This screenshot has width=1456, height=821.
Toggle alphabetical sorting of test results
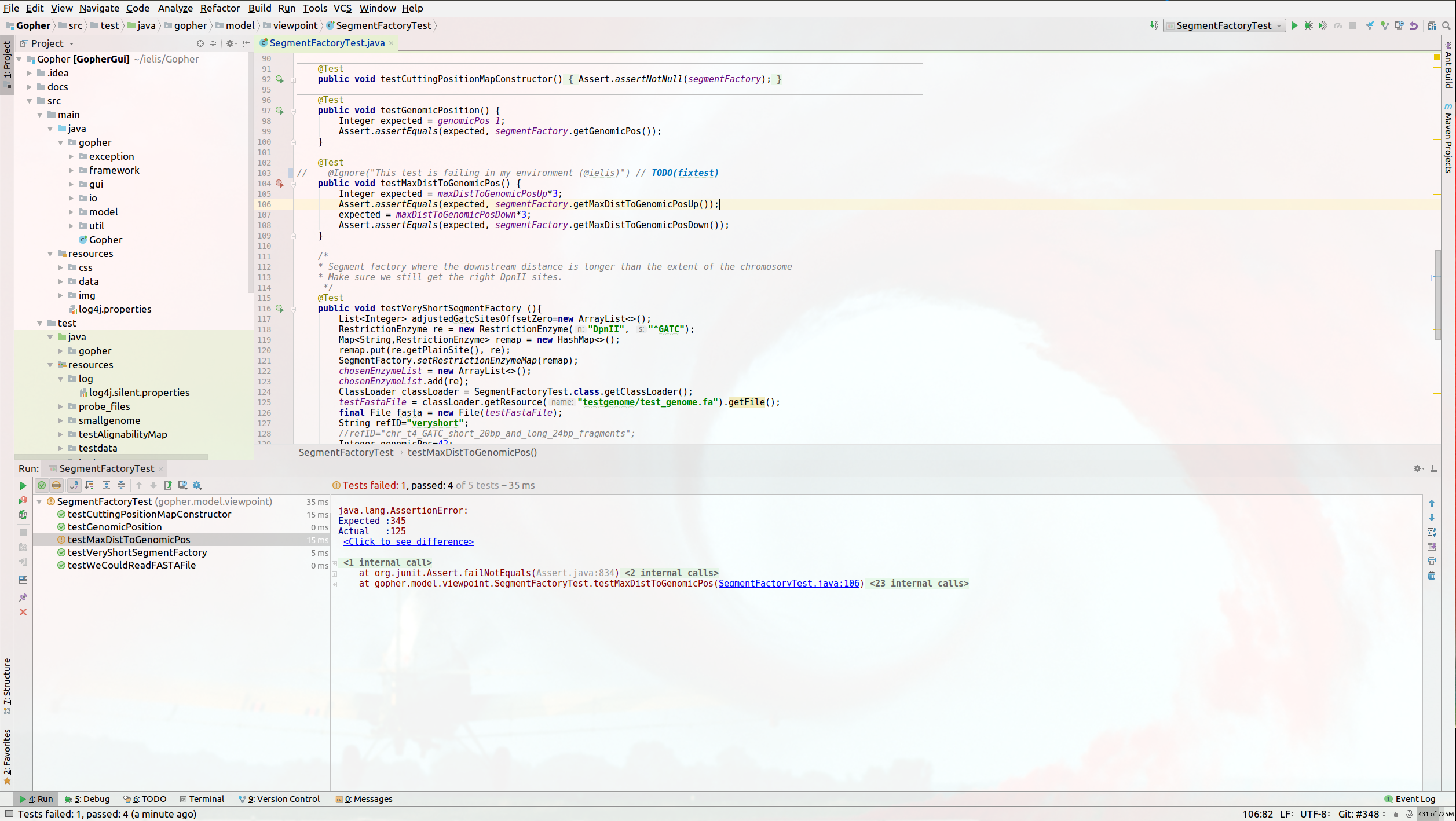coord(74,485)
